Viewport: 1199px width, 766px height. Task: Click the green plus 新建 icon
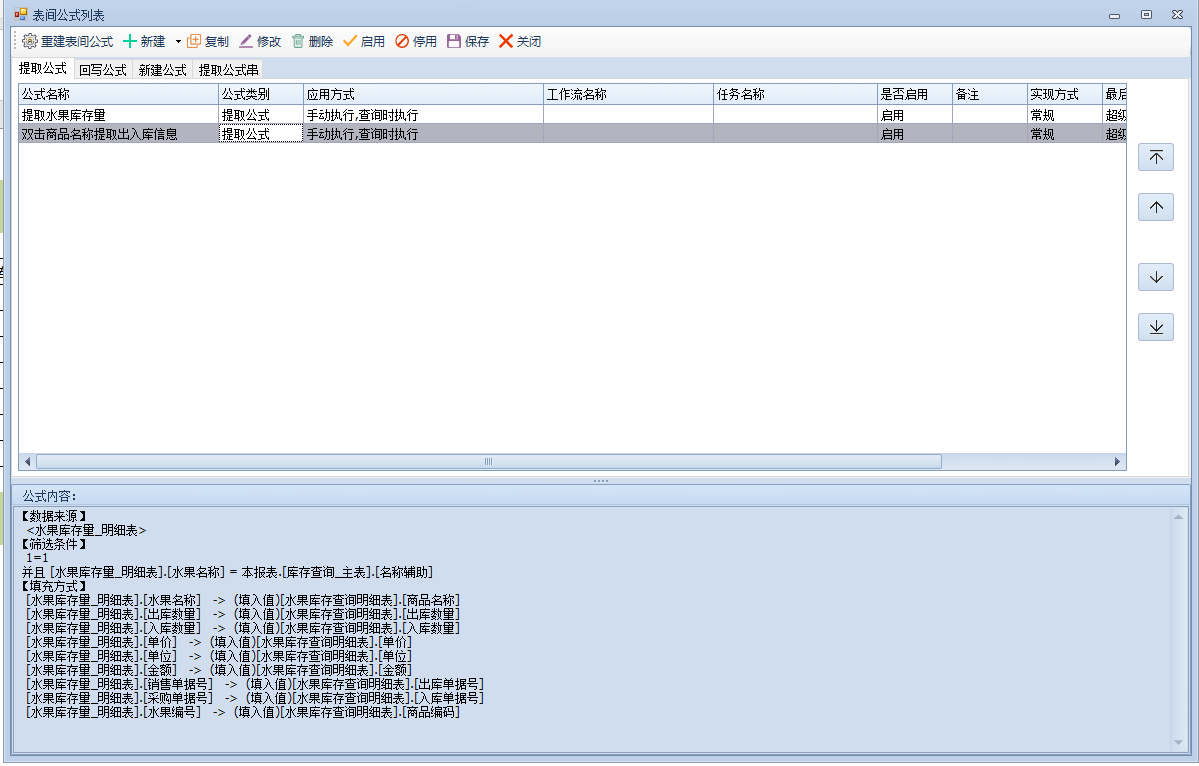130,42
